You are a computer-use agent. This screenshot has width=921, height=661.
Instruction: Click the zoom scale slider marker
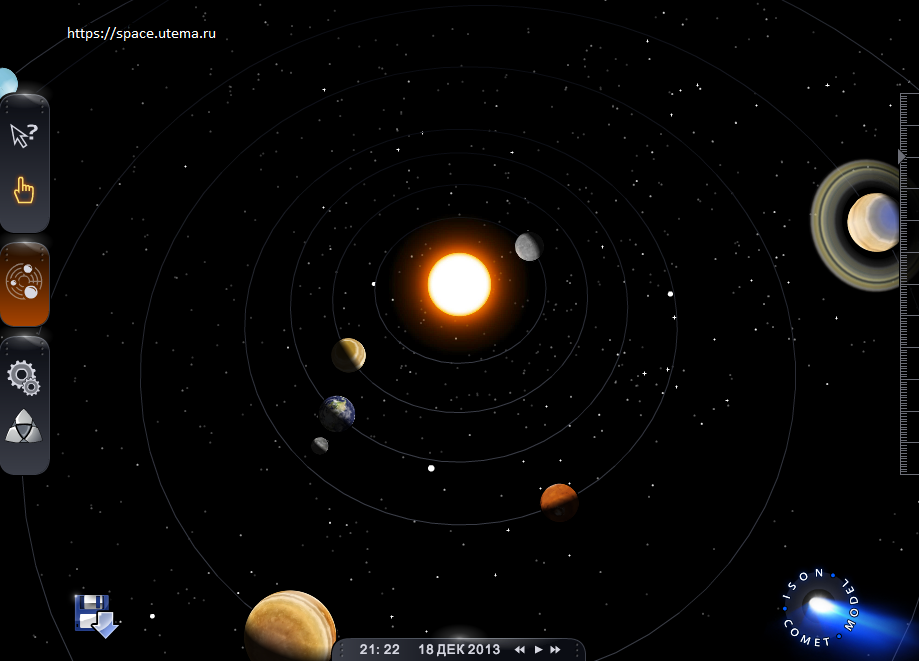pyautogui.click(x=902, y=157)
